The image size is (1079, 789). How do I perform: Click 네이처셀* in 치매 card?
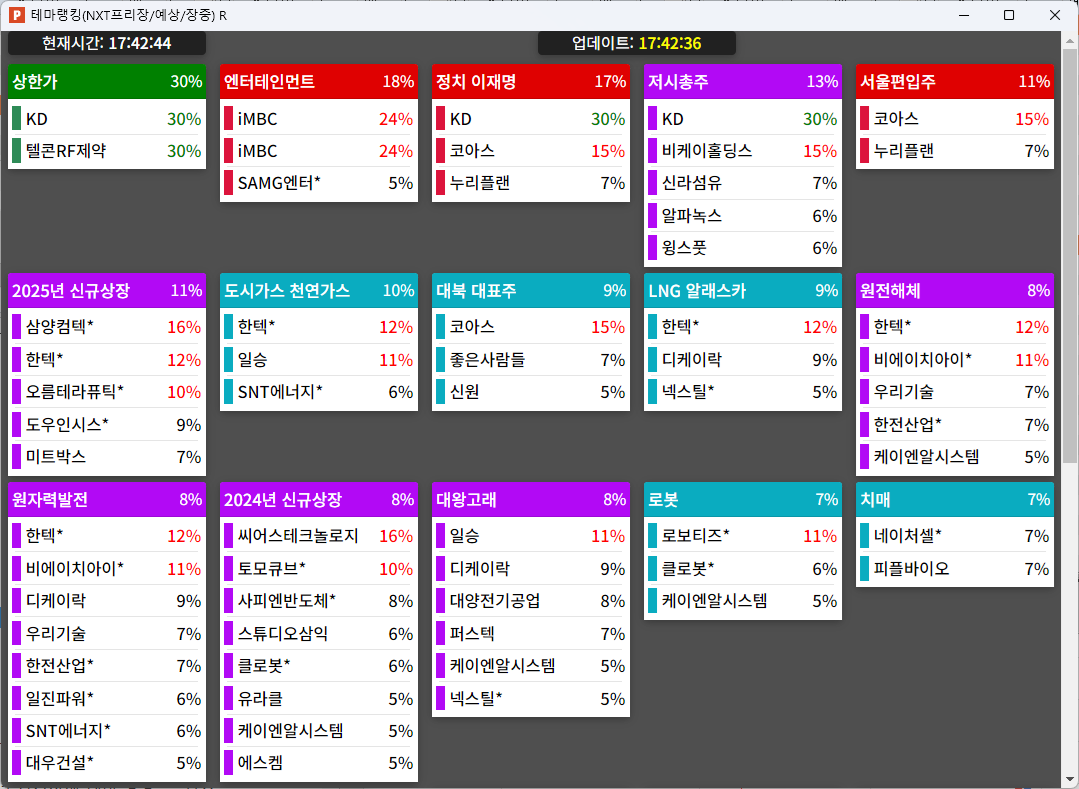pyautogui.click(x=954, y=536)
